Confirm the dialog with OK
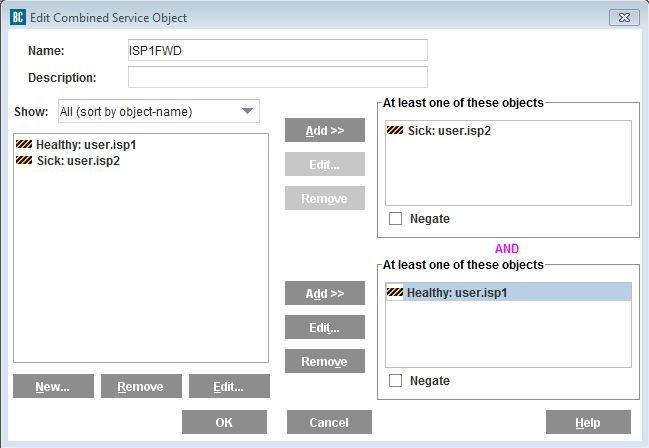 (224, 423)
